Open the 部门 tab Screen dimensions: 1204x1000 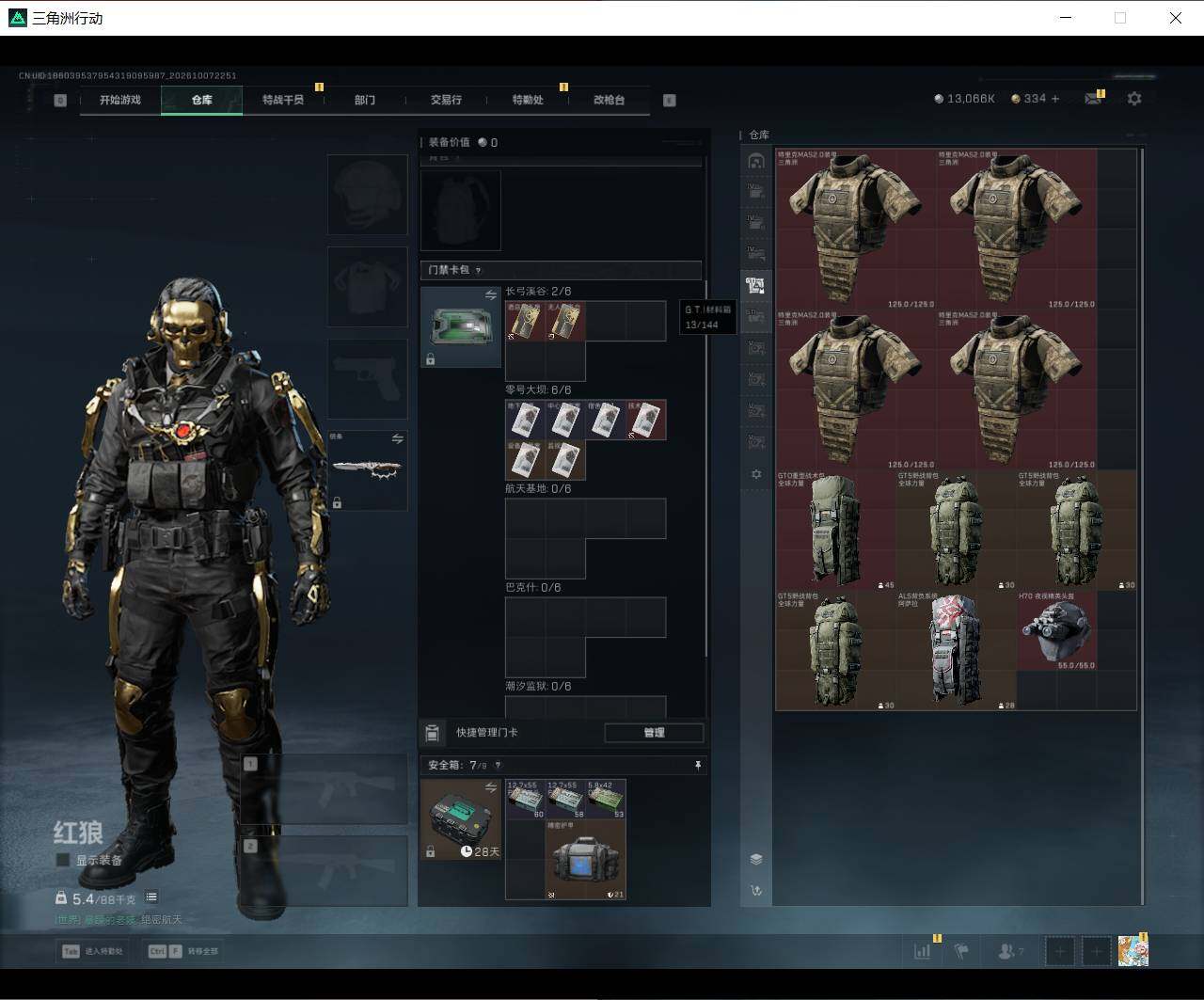pos(365,100)
